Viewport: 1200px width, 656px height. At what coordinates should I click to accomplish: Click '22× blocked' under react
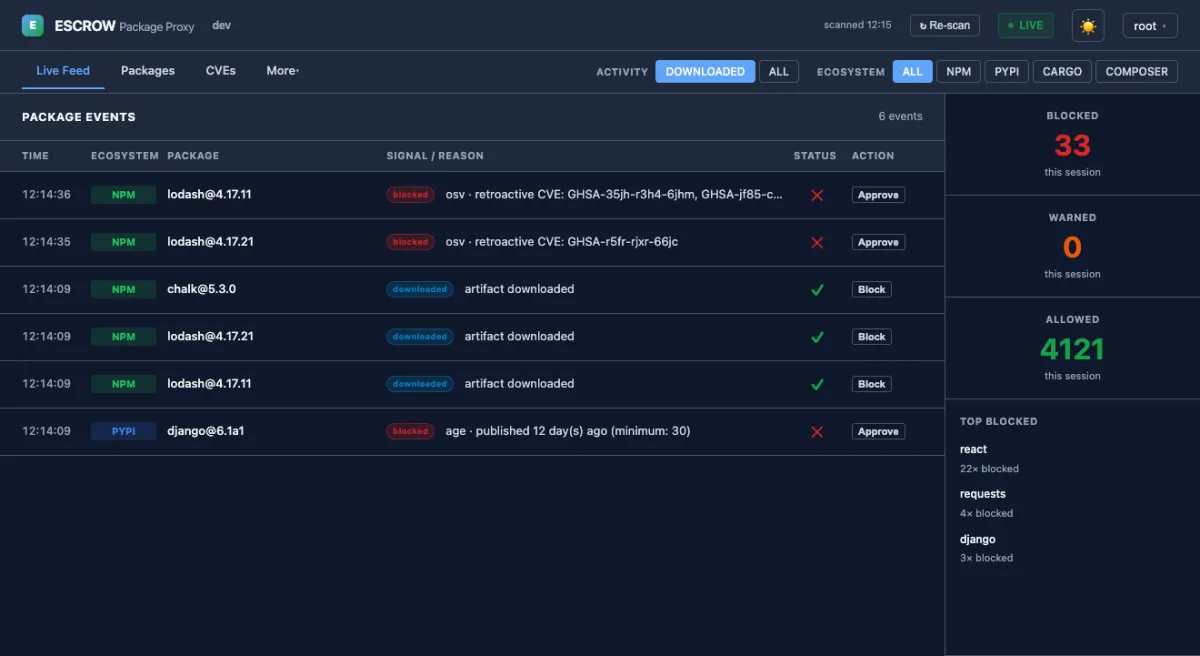tap(989, 469)
